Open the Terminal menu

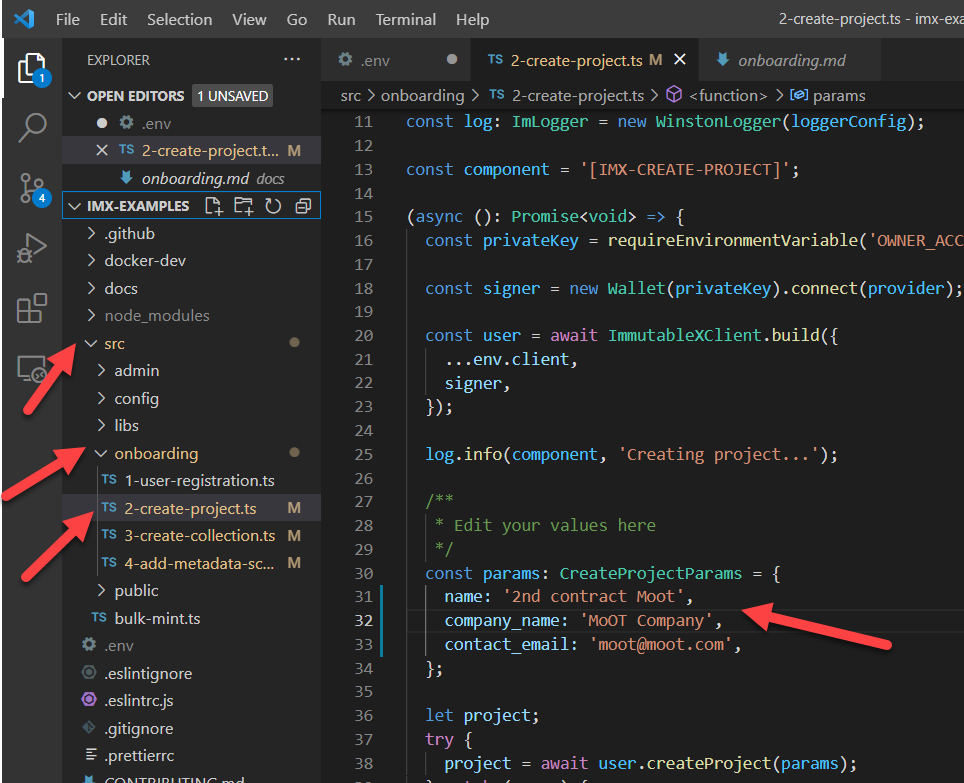[406, 20]
